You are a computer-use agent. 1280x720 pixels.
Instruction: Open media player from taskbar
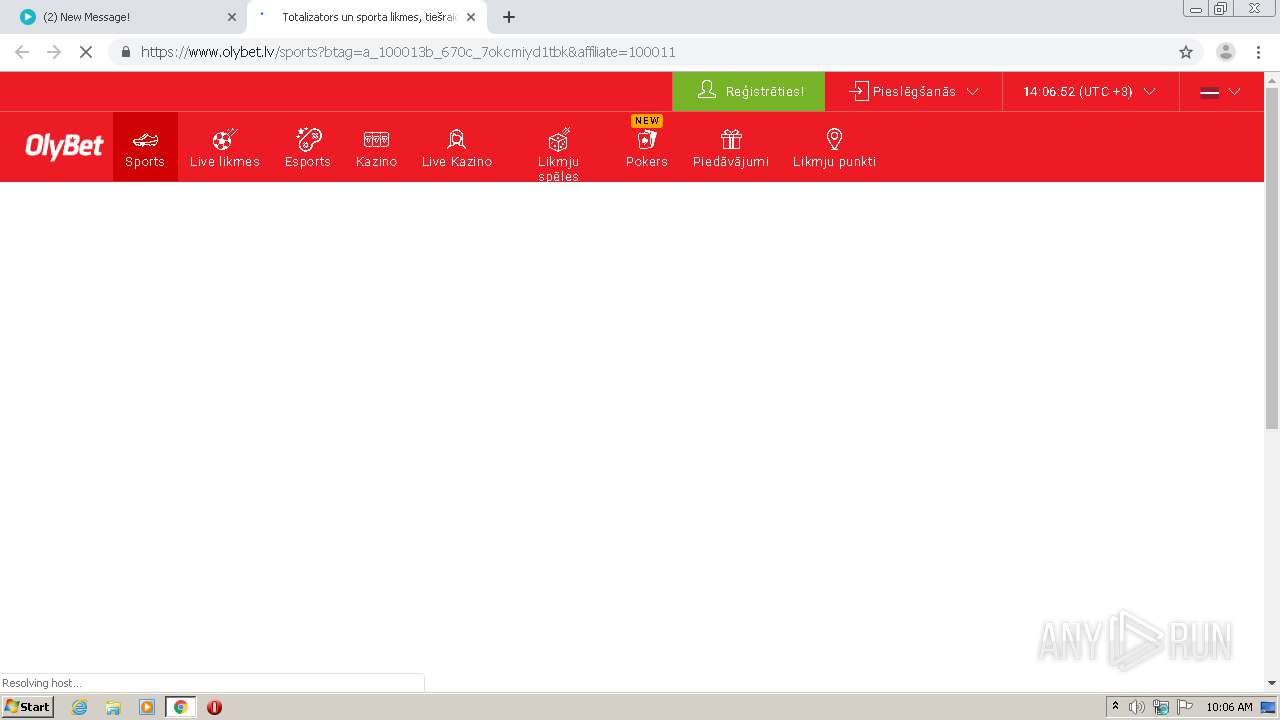tap(147, 707)
